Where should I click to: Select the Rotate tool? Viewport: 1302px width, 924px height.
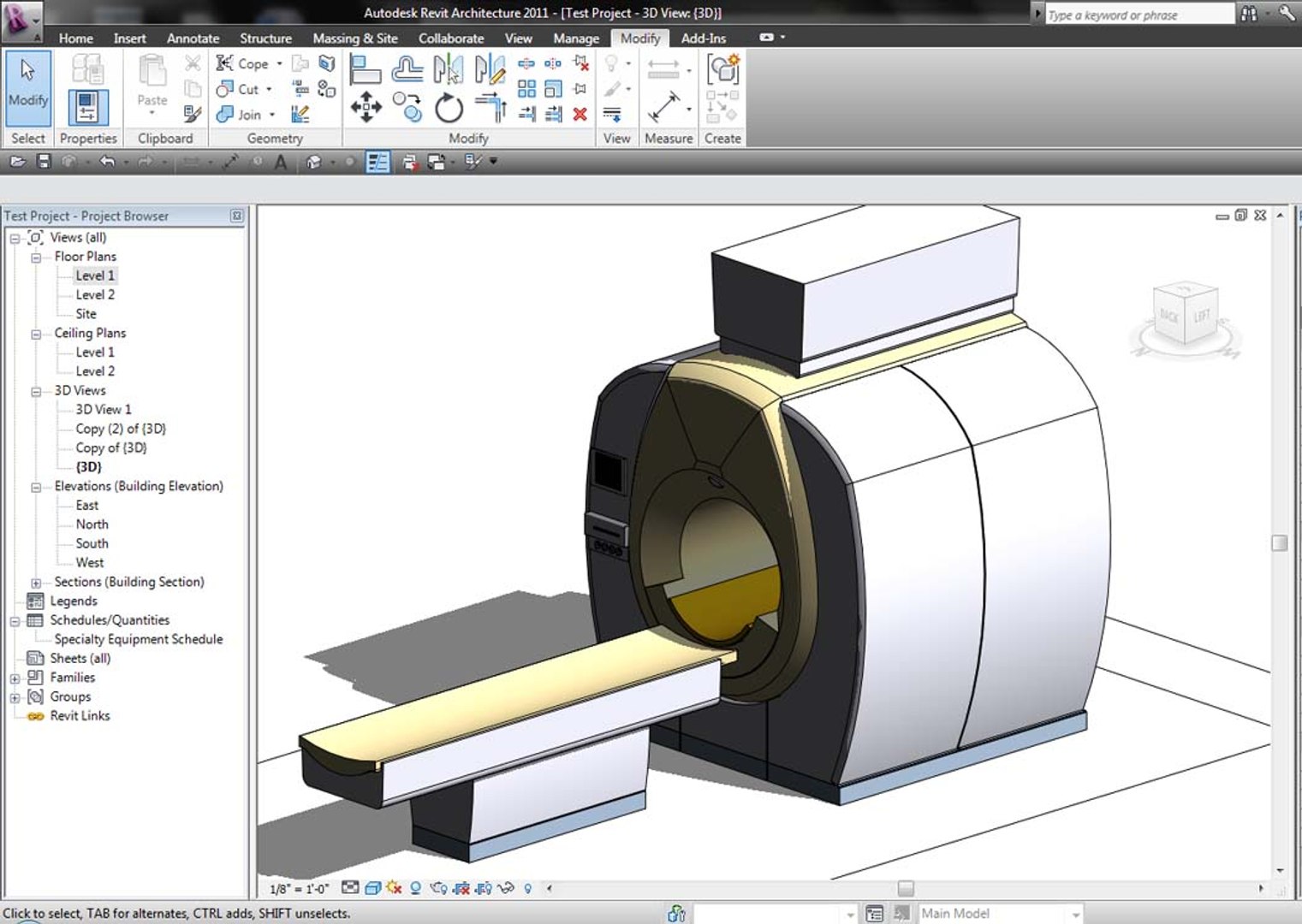[x=449, y=108]
